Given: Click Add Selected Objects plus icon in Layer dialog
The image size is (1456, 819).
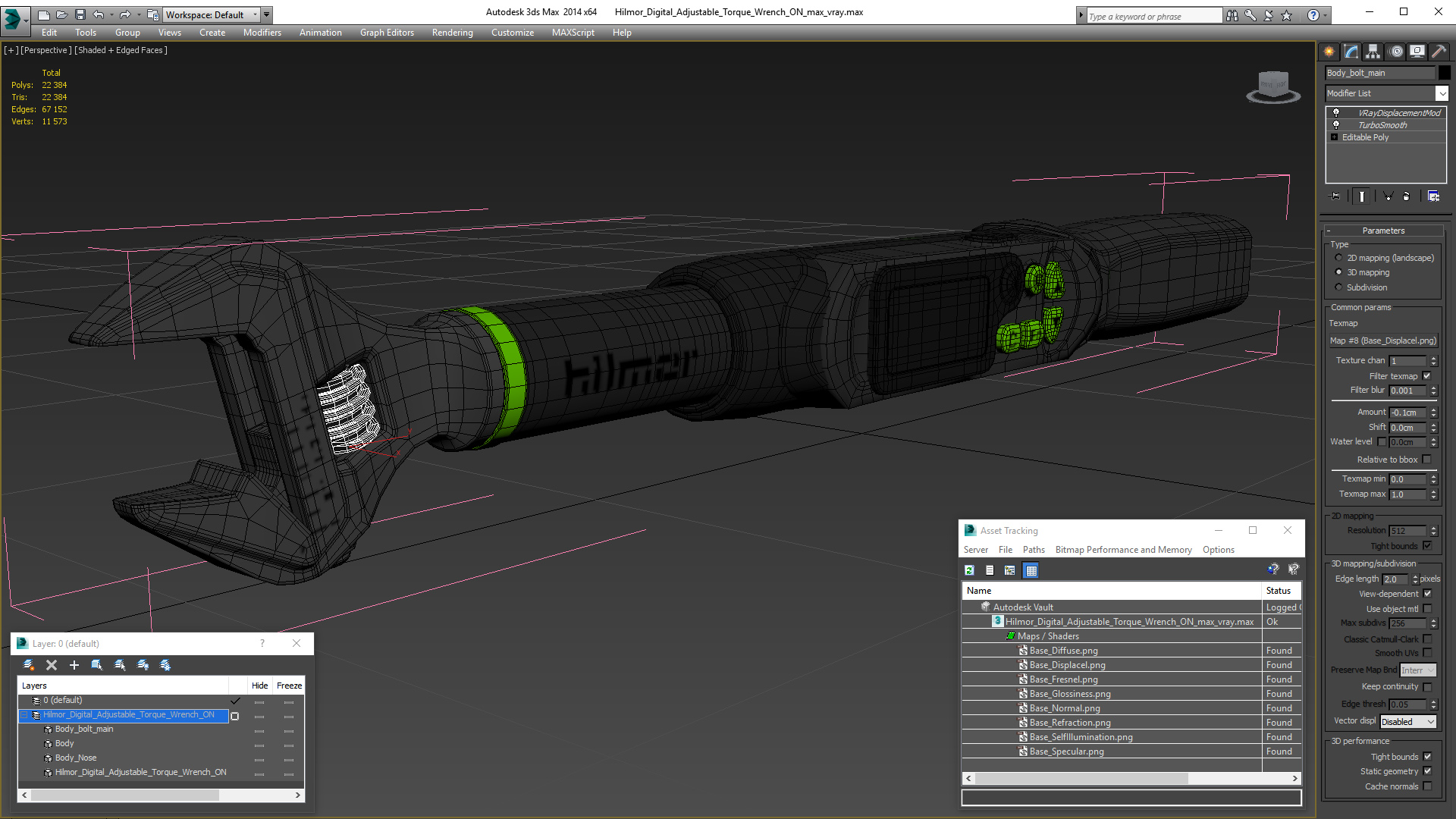Looking at the screenshot, I should [x=74, y=665].
